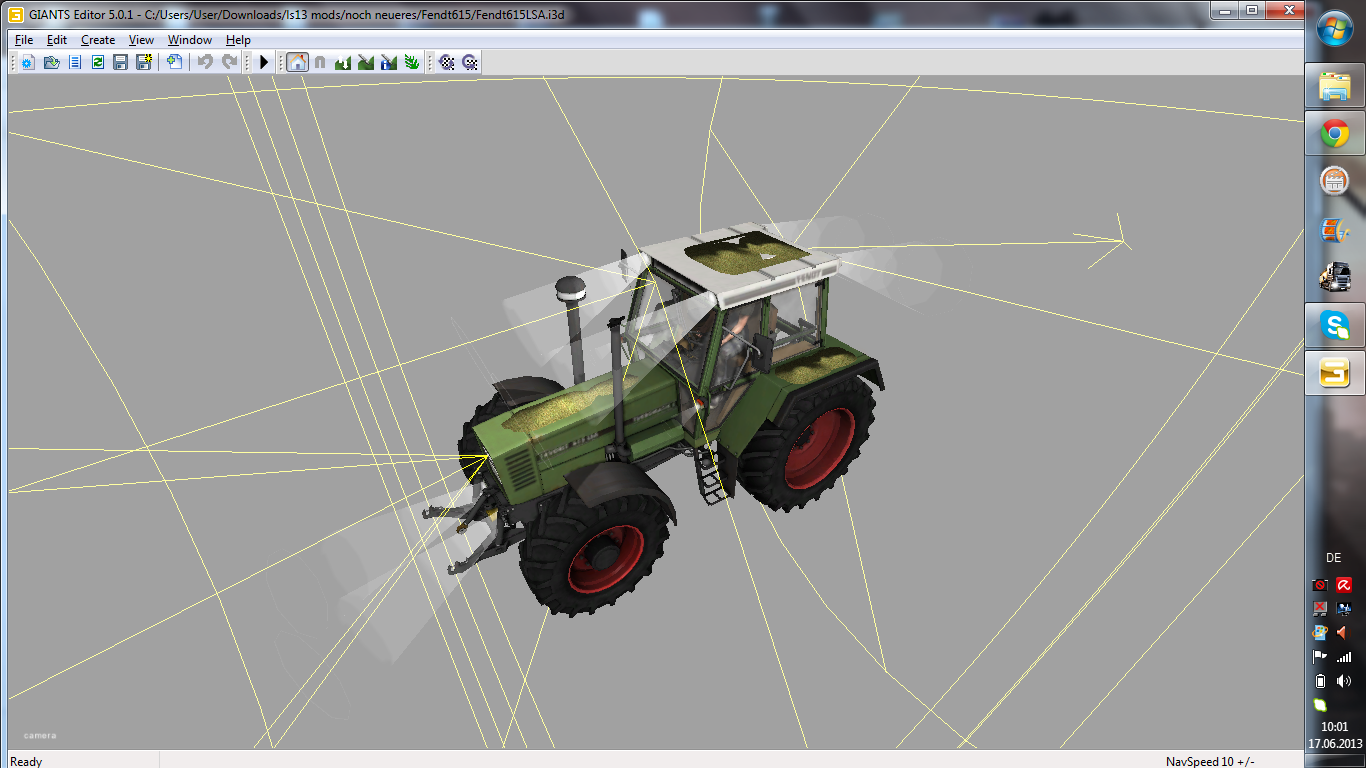Image resolution: width=1366 pixels, height=768 pixels.
Task: Toggle the gray magnet snap icon
Action: point(320,62)
